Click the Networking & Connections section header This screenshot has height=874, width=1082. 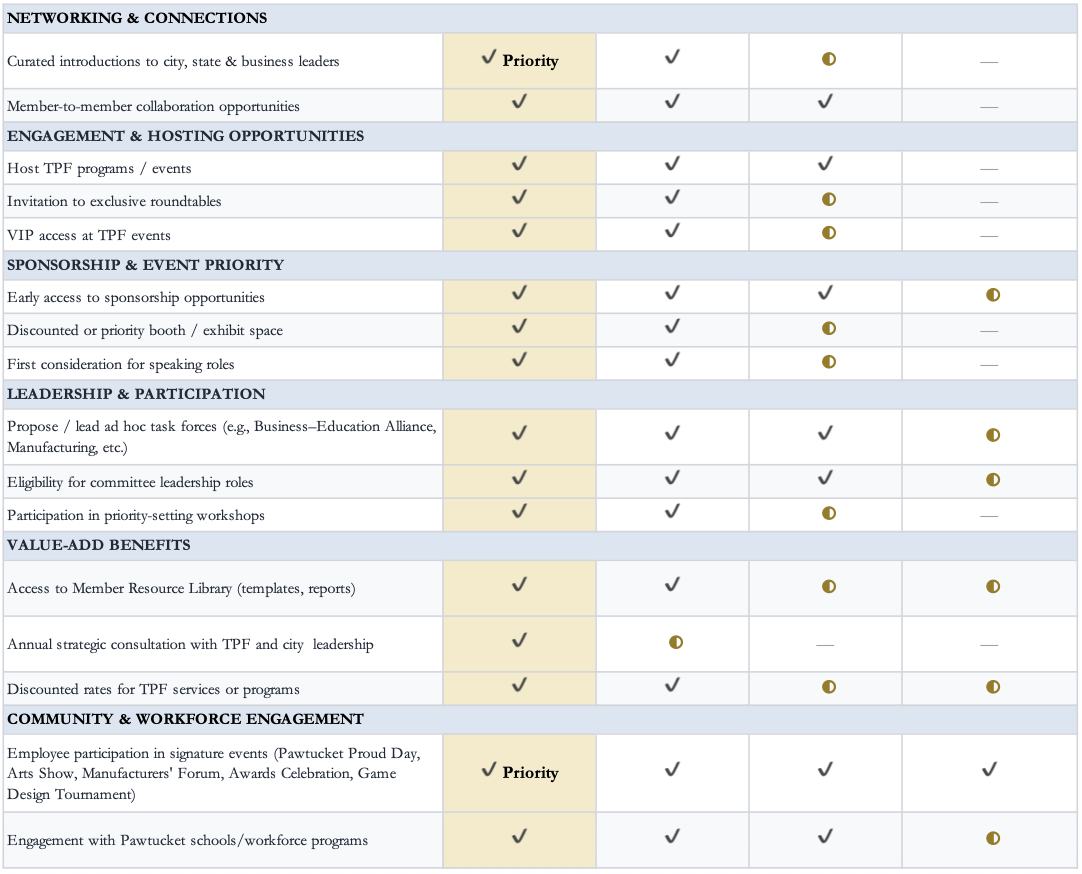[540, 18]
